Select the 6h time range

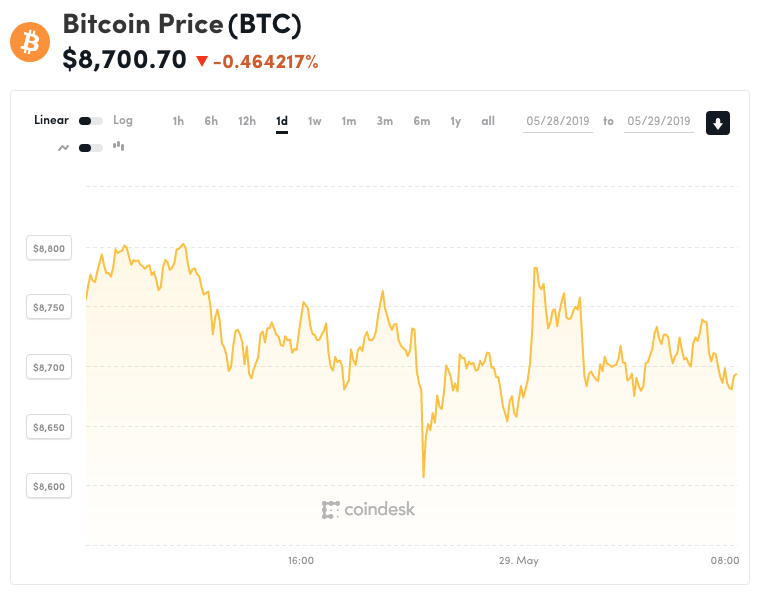click(x=211, y=121)
